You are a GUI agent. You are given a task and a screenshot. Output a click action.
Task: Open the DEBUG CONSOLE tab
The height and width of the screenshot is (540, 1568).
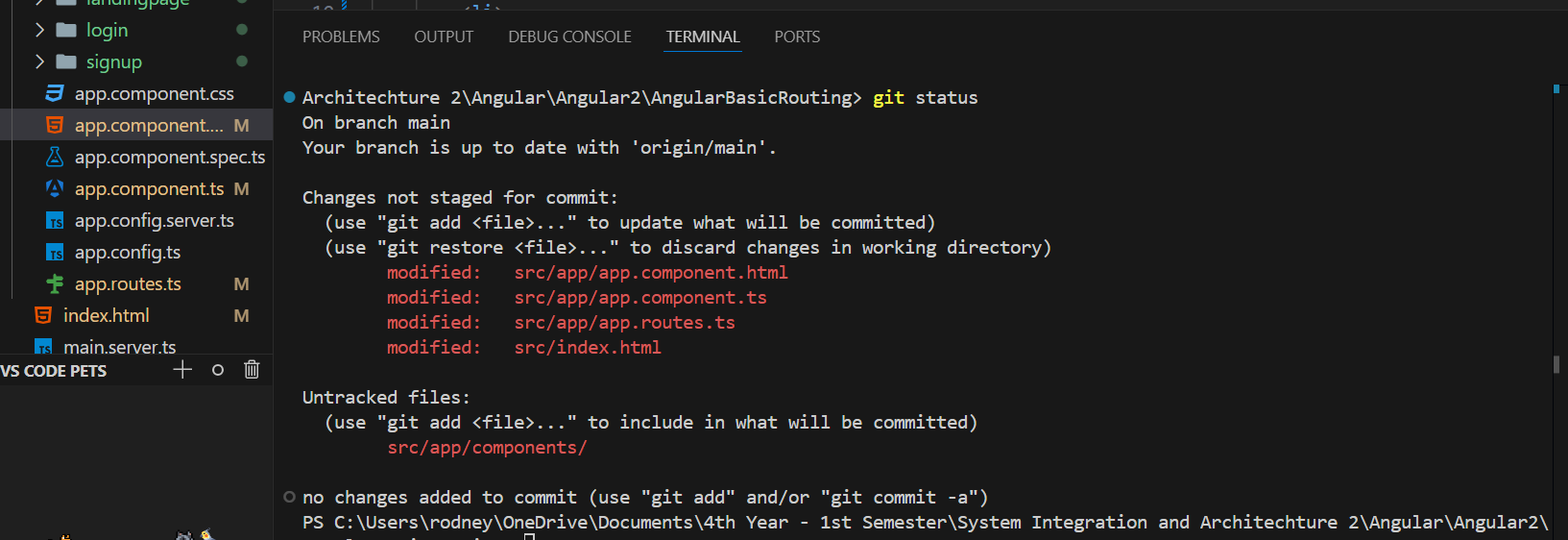pyautogui.click(x=569, y=37)
